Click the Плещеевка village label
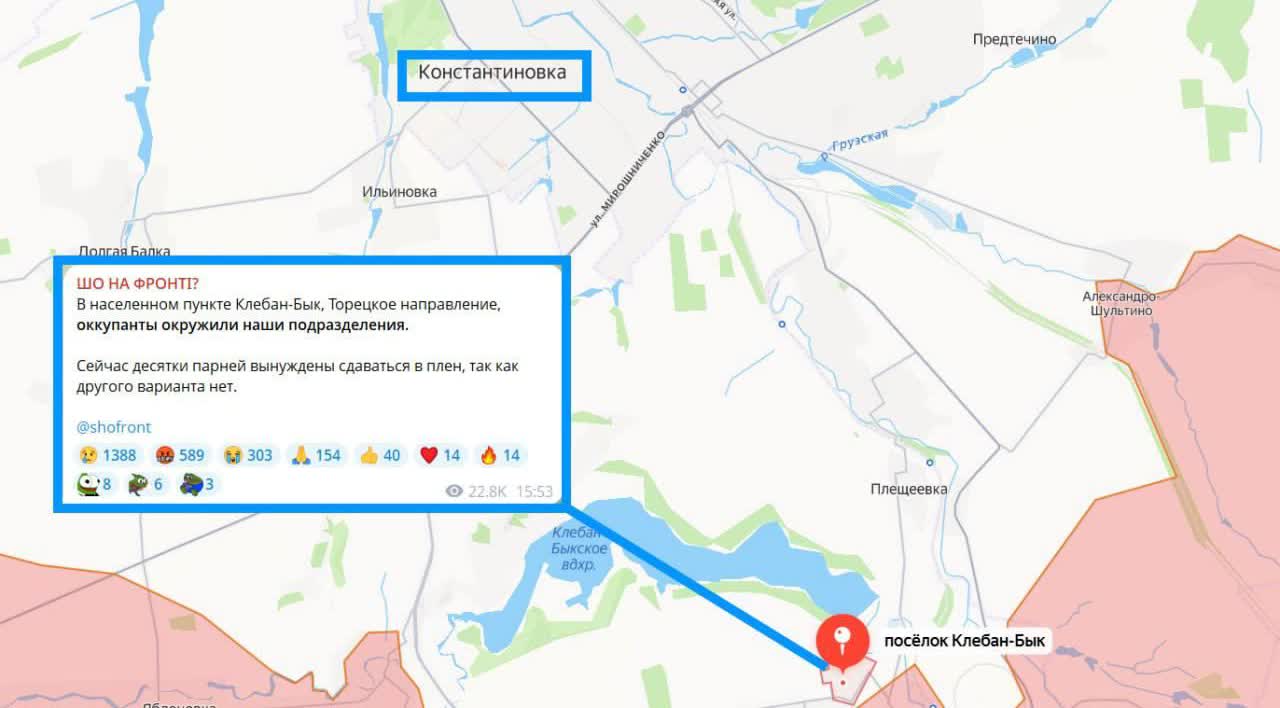The image size is (1280, 708). click(908, 489)
